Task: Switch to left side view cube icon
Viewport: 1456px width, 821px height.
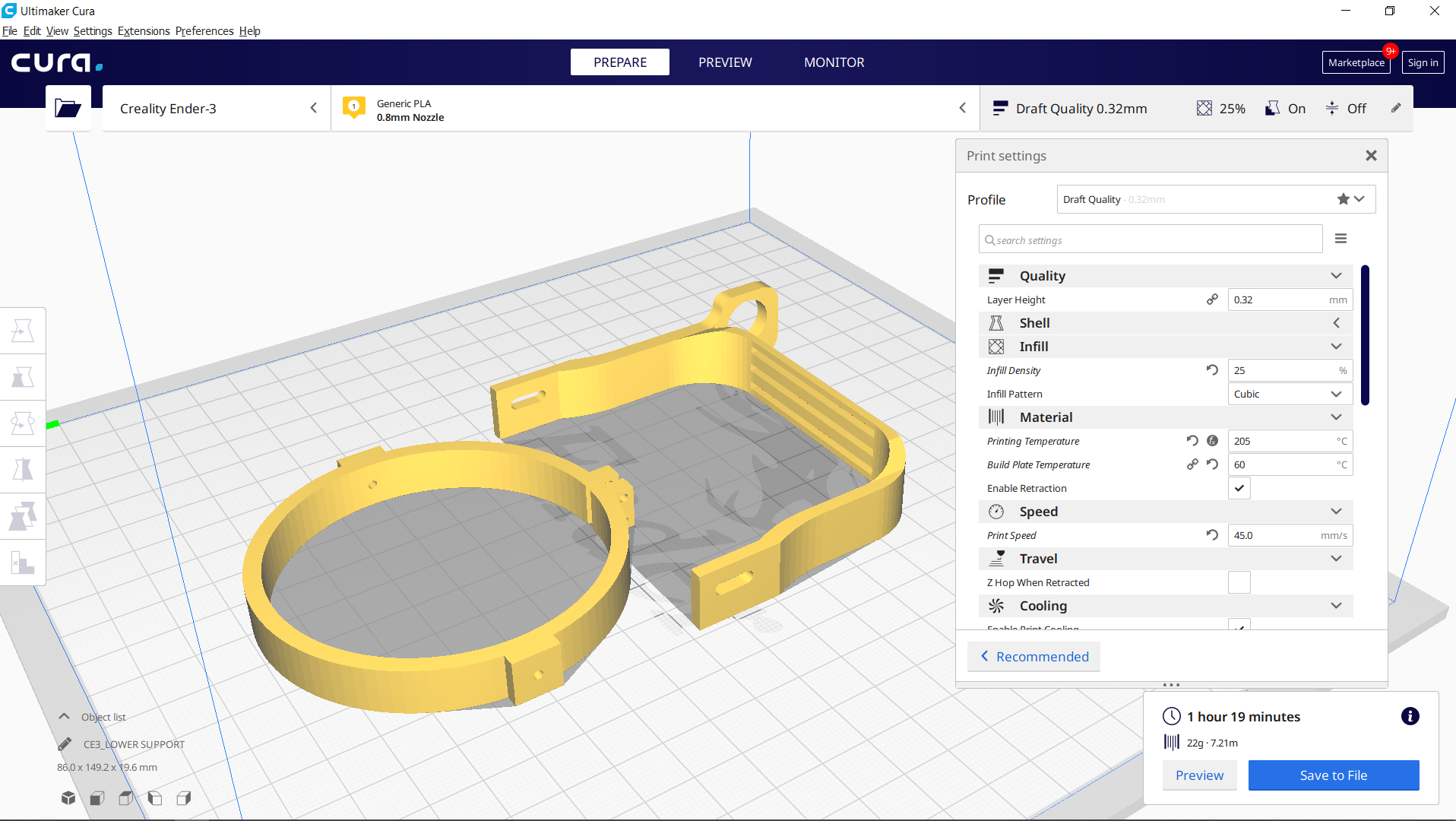Action: pos(155,798)
